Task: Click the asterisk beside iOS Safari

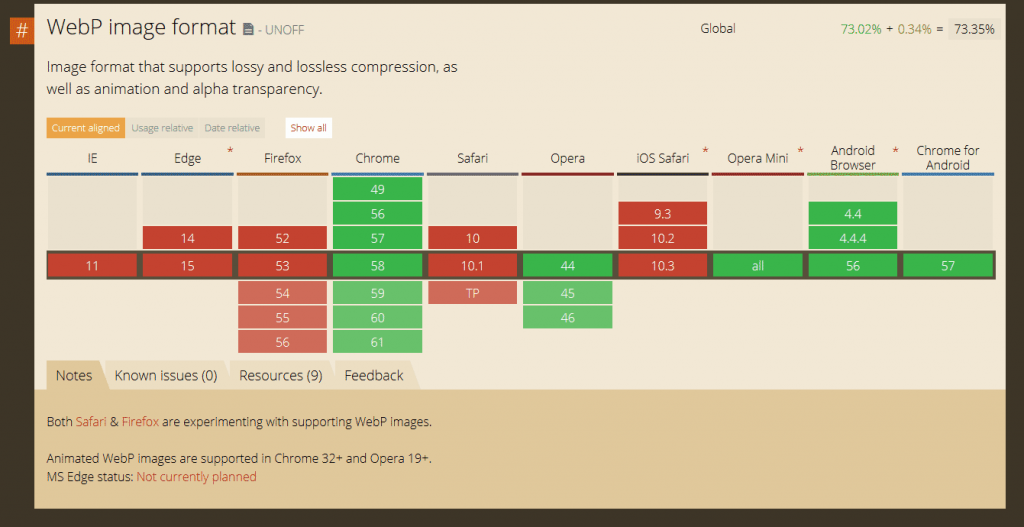Action: pos(705,151)
